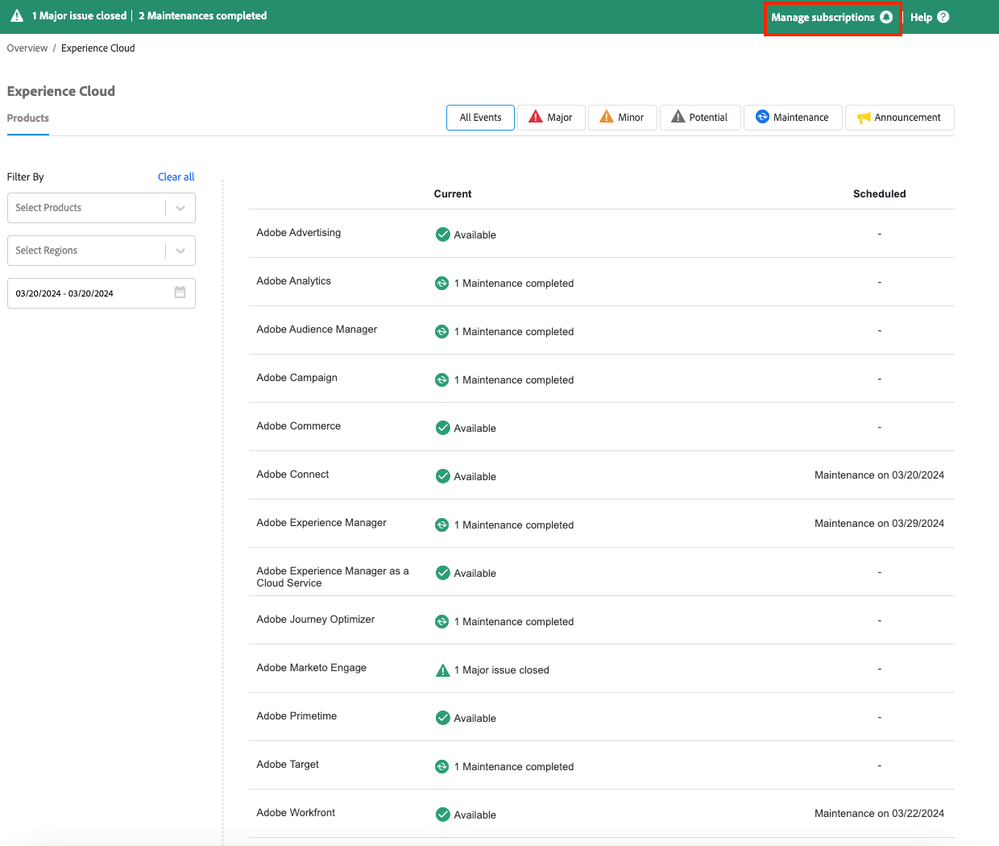The height and width of the screenshot is (846, 999).
Task: Open the Adobe Audience Manager product
Action: (317, 329)
